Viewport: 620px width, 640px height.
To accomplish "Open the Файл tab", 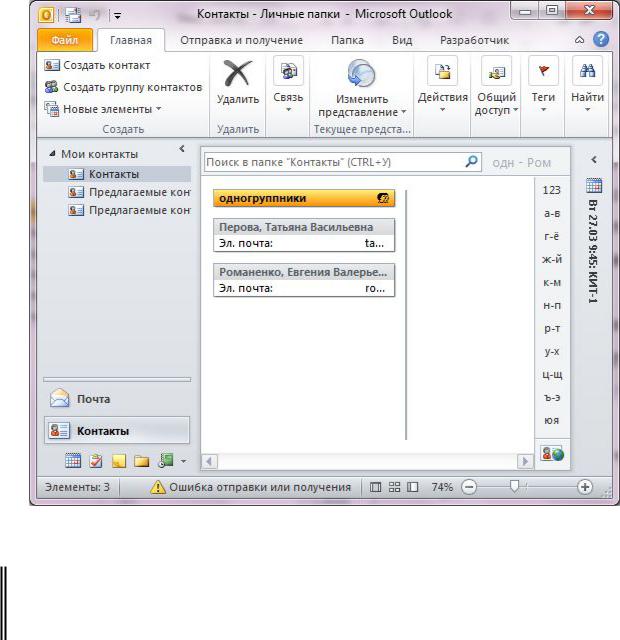I will tap(64, 40).
